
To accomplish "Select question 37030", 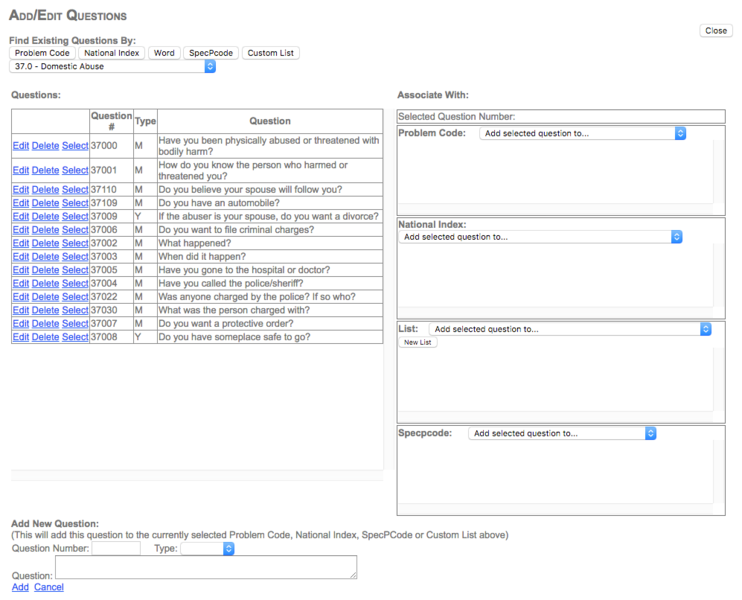I will 75,310.
